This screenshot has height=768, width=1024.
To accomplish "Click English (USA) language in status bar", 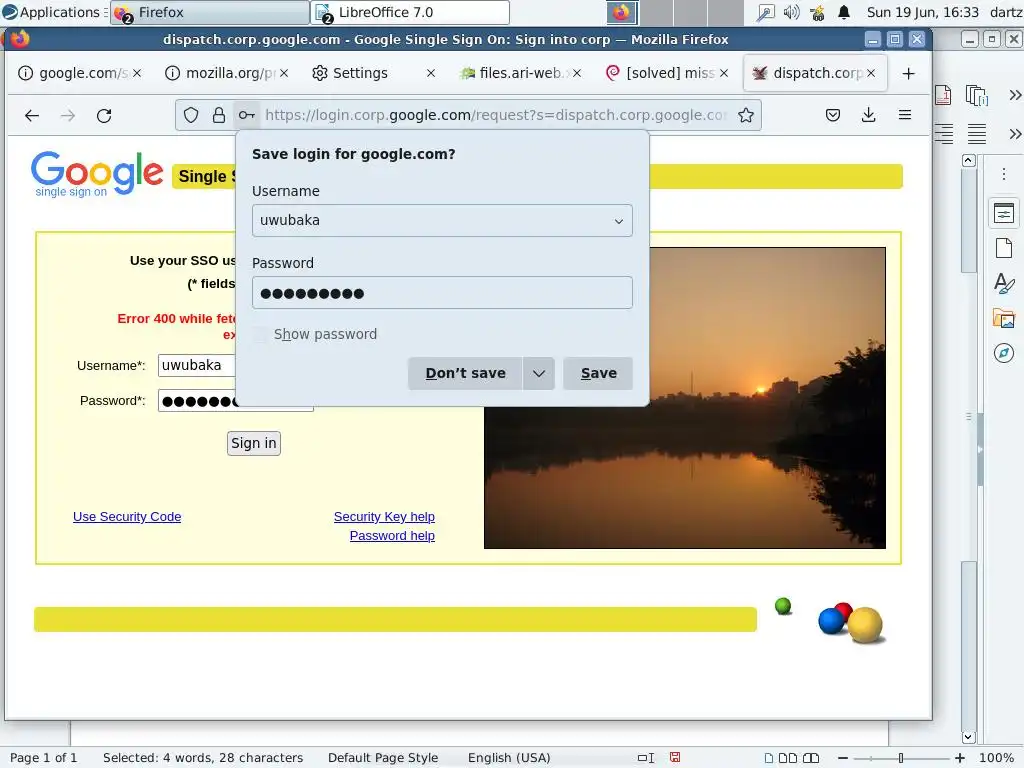I will tap(509, 758).
